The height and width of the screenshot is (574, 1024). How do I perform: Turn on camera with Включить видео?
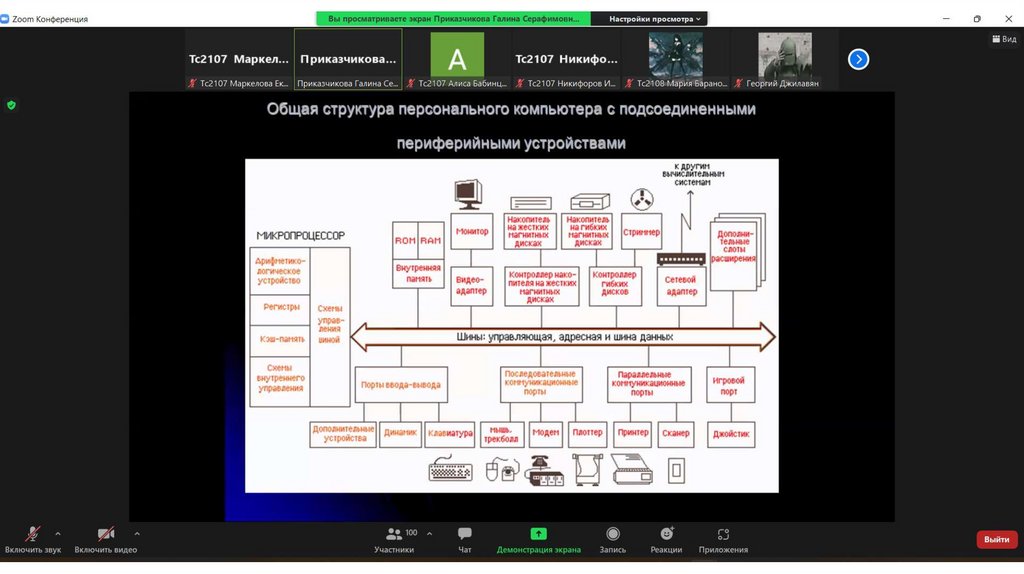tap(105, 540)
